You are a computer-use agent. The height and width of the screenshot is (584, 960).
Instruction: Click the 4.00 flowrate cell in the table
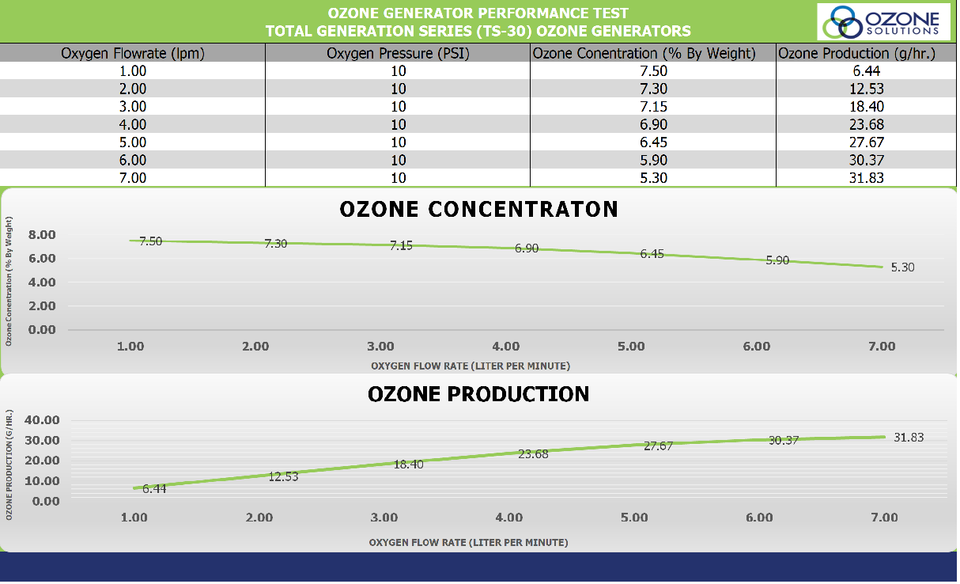(133, 124)
